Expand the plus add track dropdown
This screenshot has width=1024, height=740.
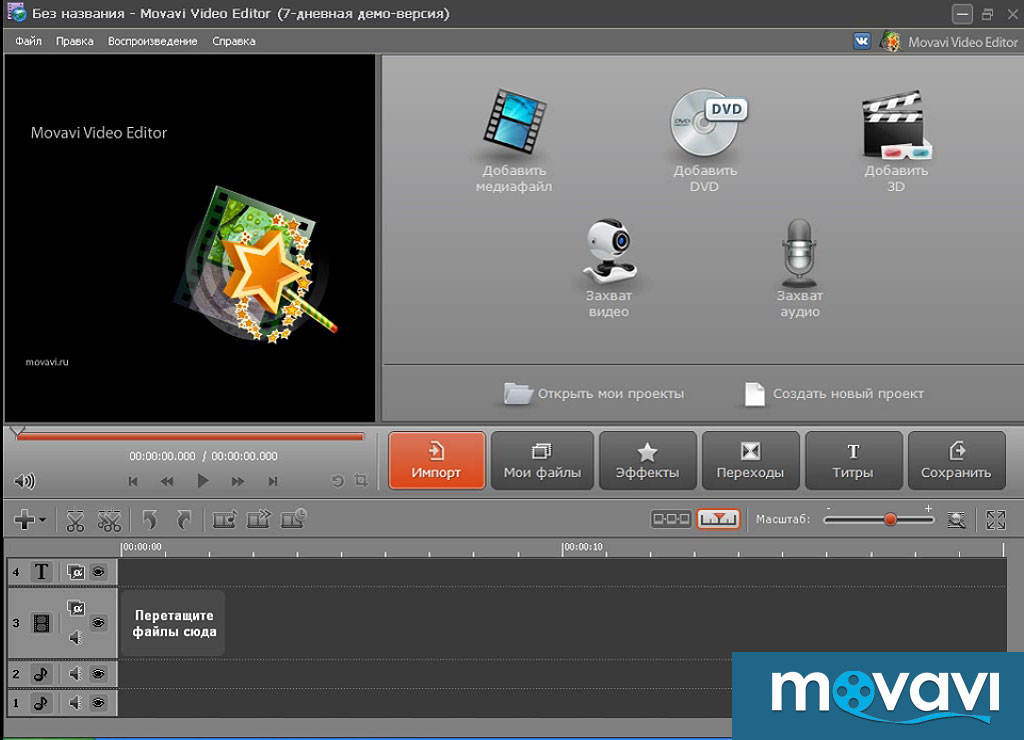point(29,520)
